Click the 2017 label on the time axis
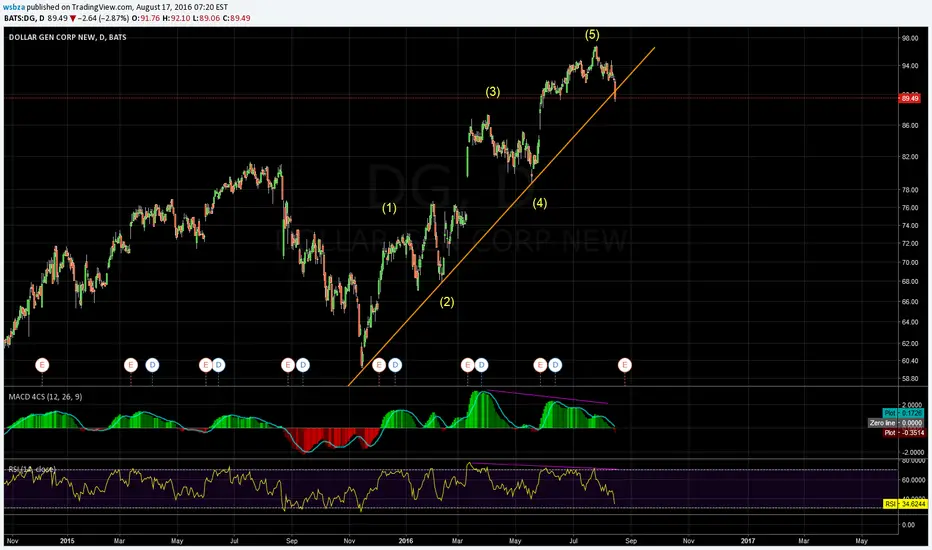The image size is (932, 550). pyautogui.click(x=748, y=541)
